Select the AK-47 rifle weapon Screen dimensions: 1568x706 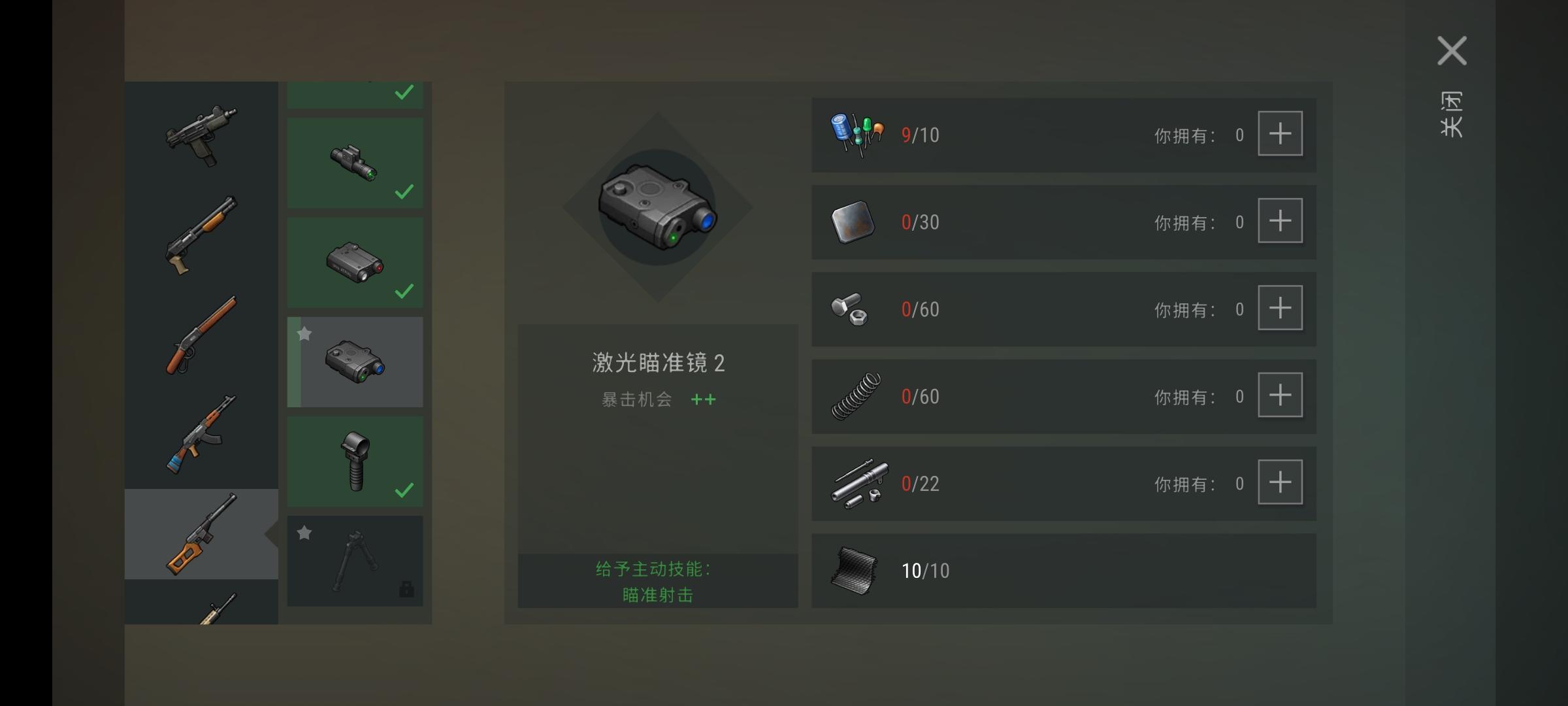201,435
